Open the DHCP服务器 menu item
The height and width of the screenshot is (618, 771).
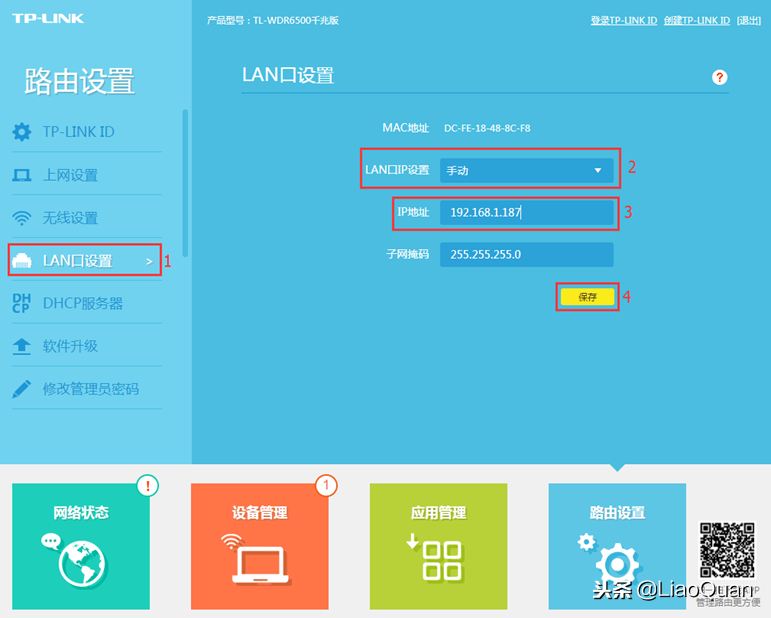[x=87, y=303]
